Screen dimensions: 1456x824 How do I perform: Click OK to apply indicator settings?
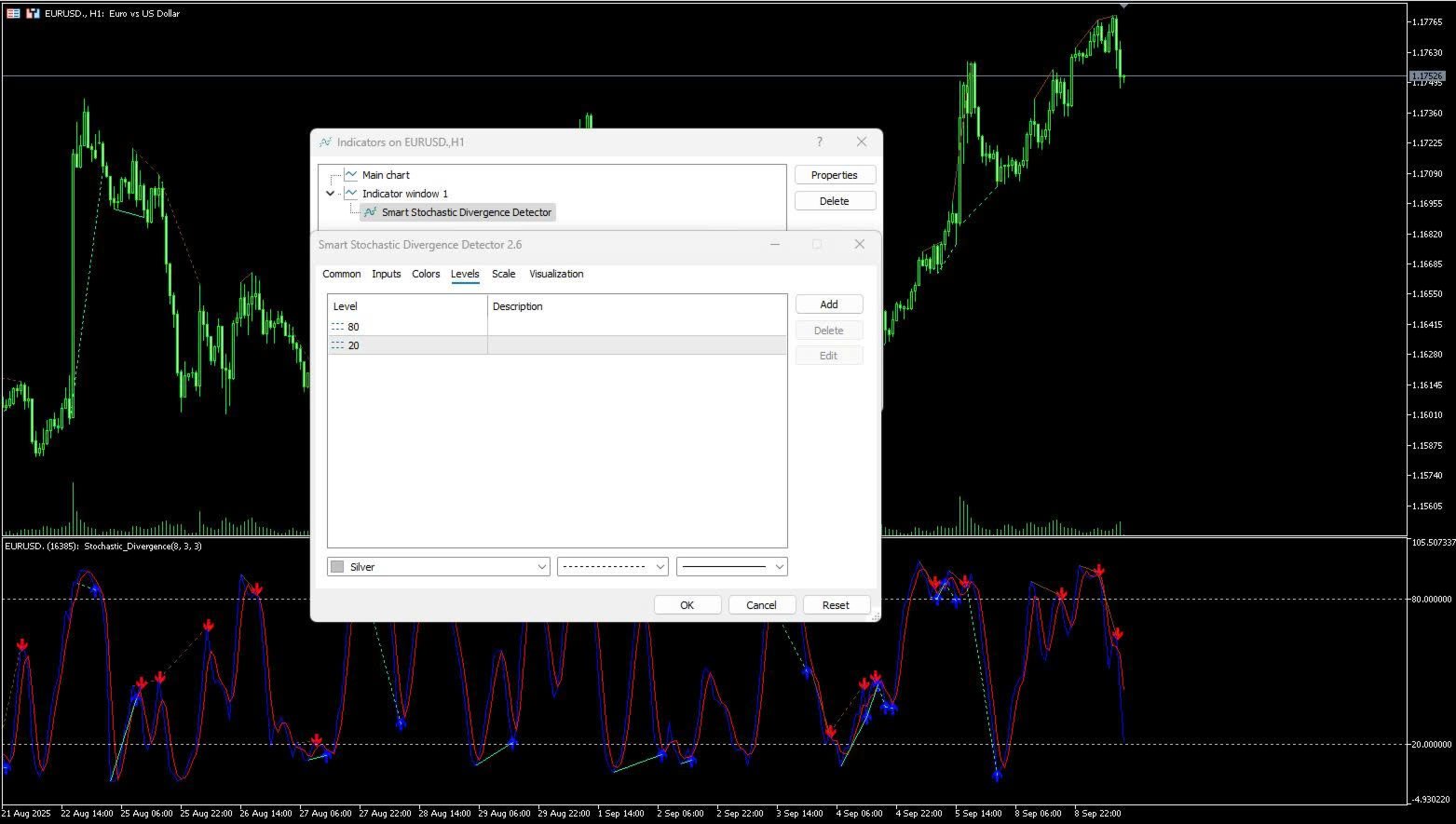tap(687, 605)
